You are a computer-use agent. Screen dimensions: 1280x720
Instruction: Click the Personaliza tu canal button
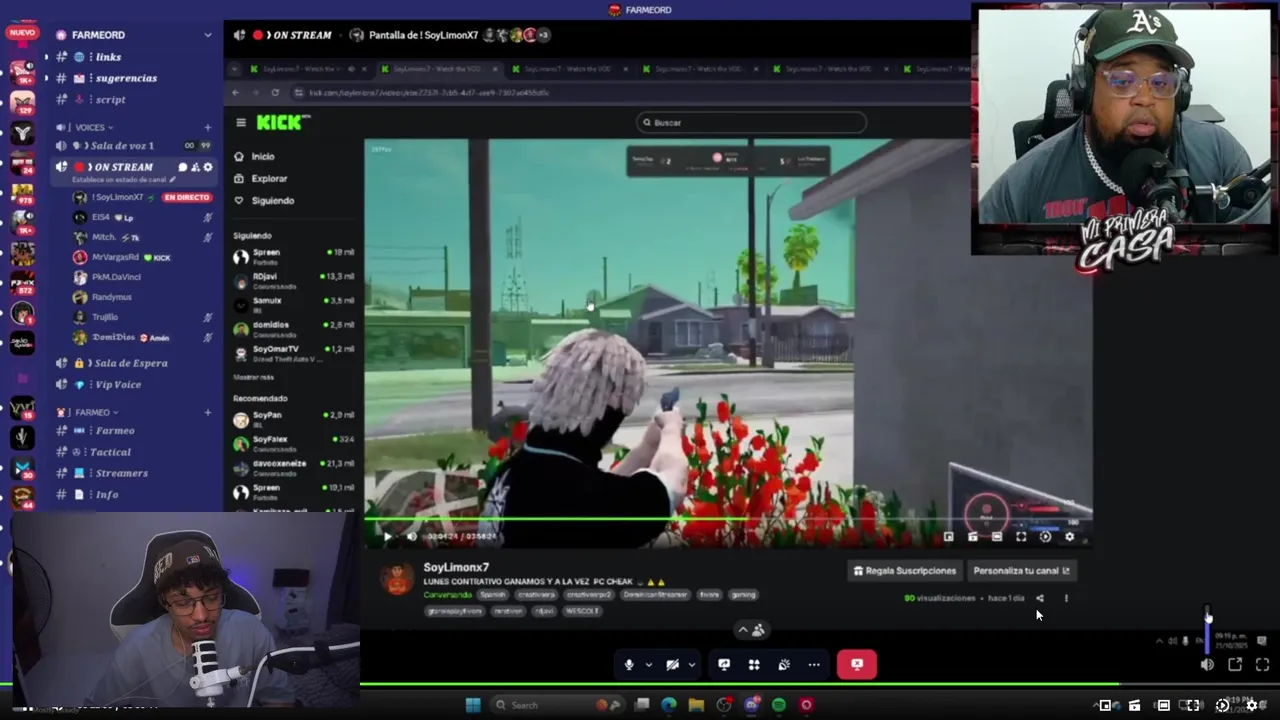1020,571
